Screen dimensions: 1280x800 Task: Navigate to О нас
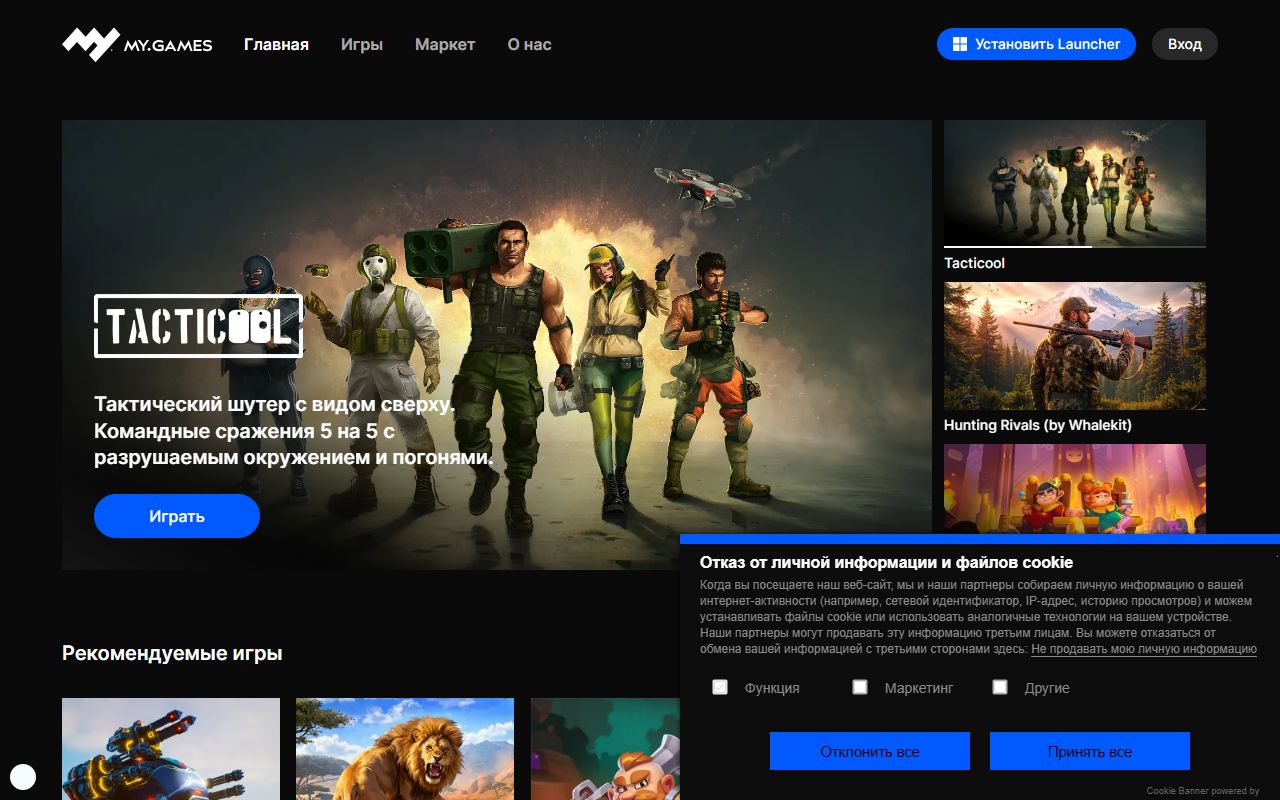point(529,44)
